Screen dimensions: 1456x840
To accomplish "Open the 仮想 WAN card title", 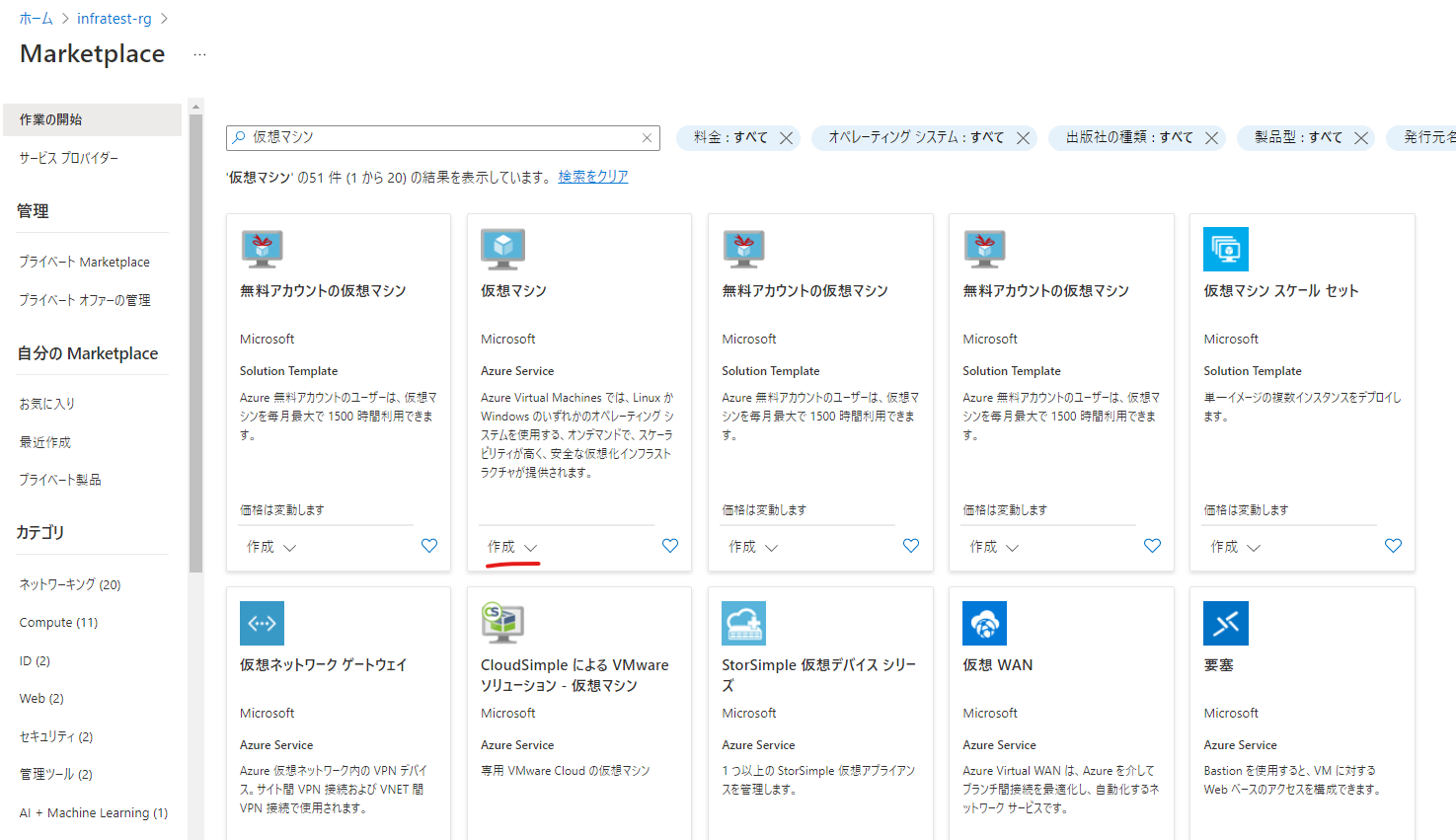I will pos(998,665).
